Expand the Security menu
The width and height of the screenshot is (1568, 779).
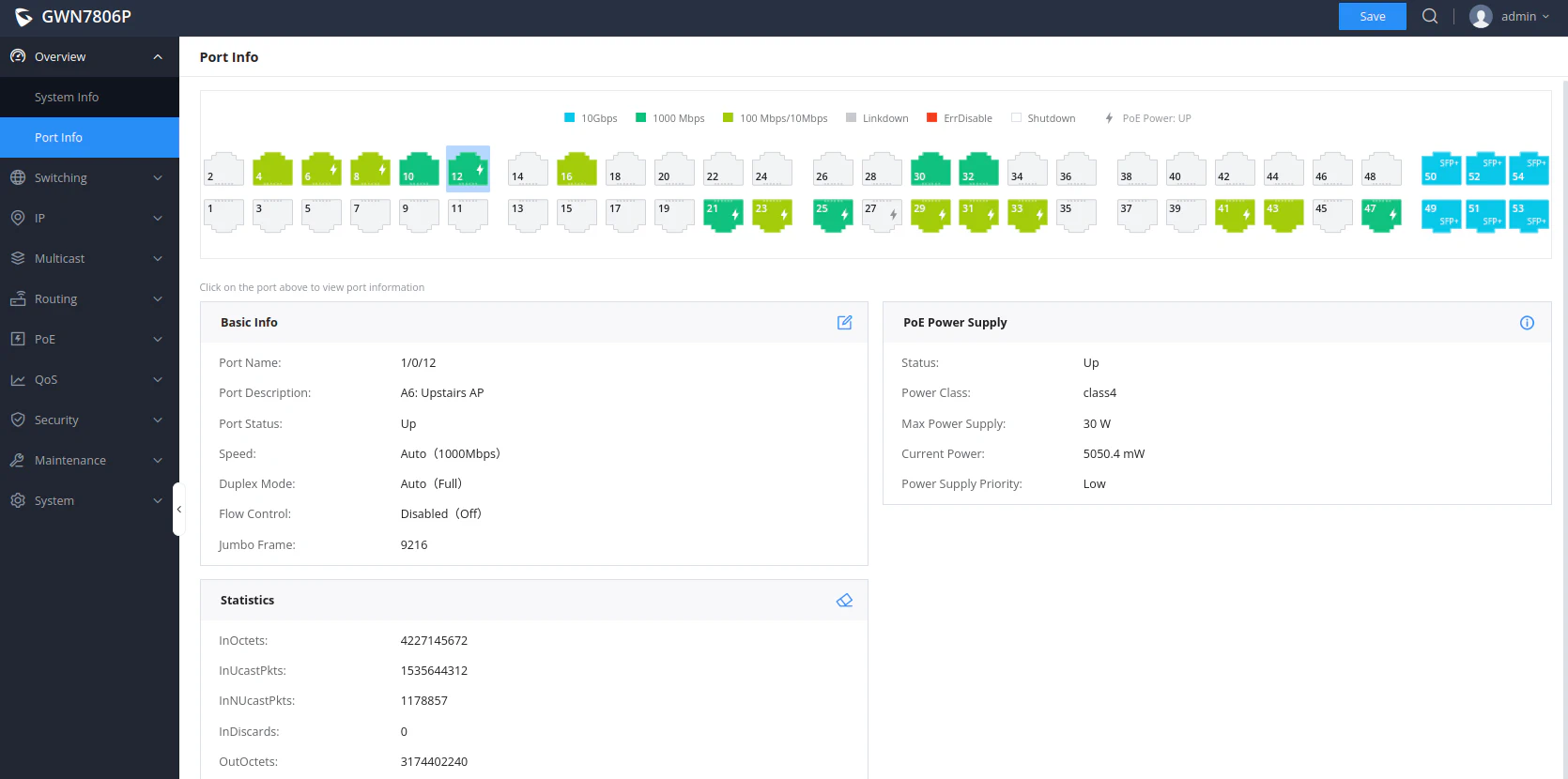tap(89, 420)
